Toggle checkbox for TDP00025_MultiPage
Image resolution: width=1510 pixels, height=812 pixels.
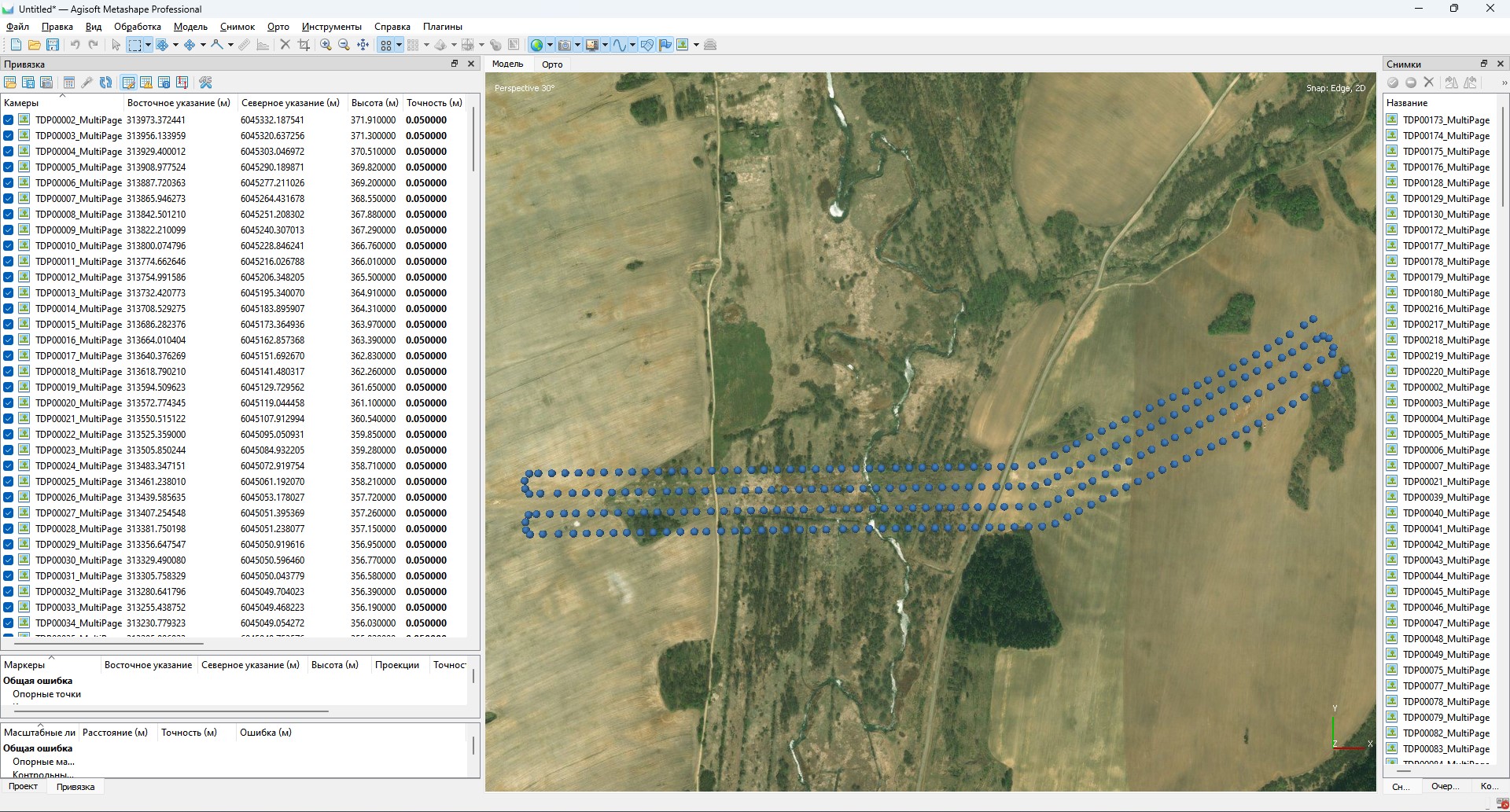(9, 482)
